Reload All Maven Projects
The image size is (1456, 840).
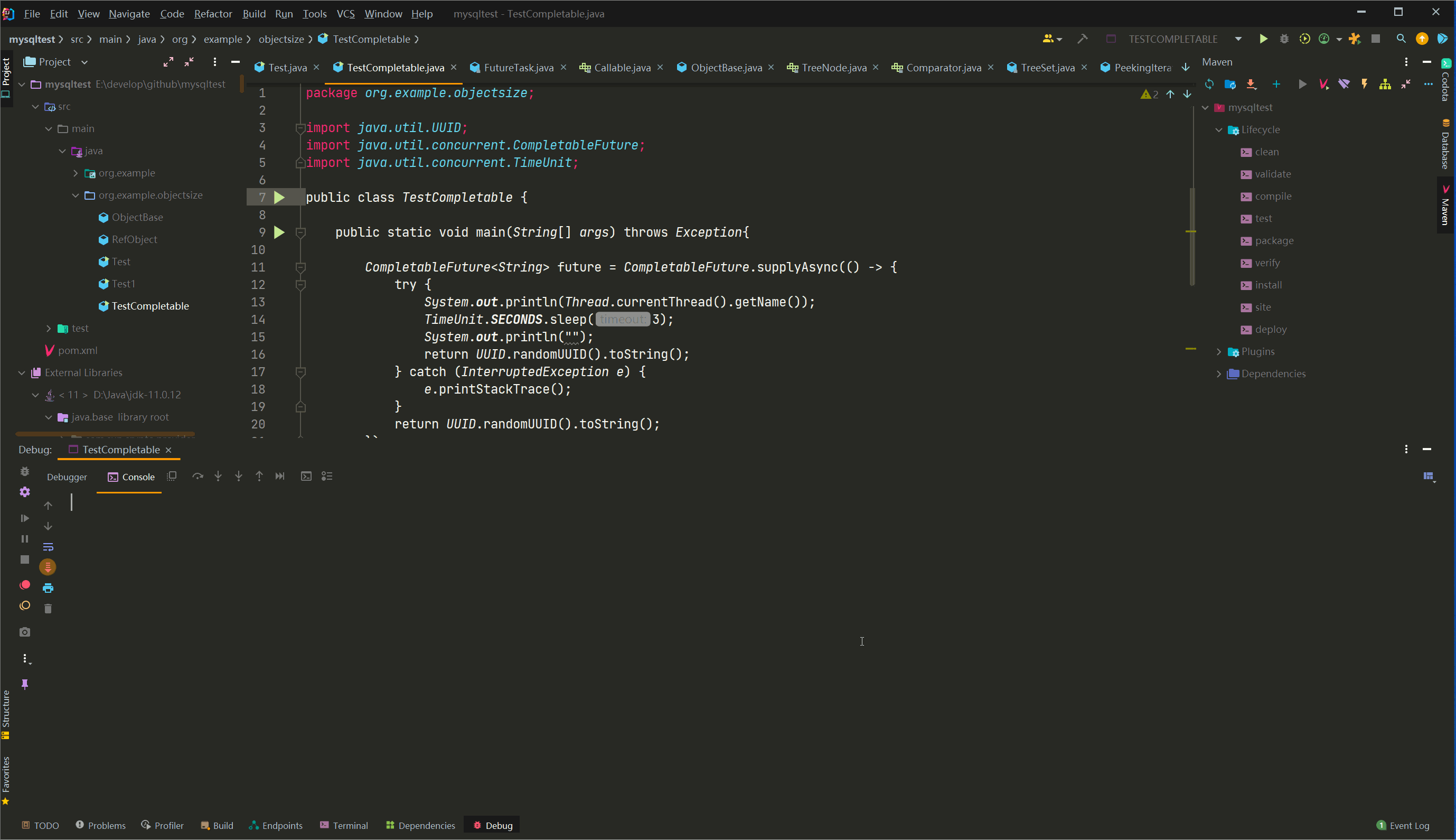tap(1209, 84)
